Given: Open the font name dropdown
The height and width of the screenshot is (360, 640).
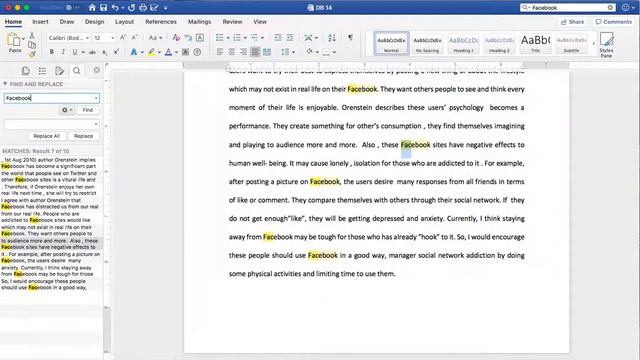Looking at the screenshot, I should pyautogui.click(x=87, y=38).
